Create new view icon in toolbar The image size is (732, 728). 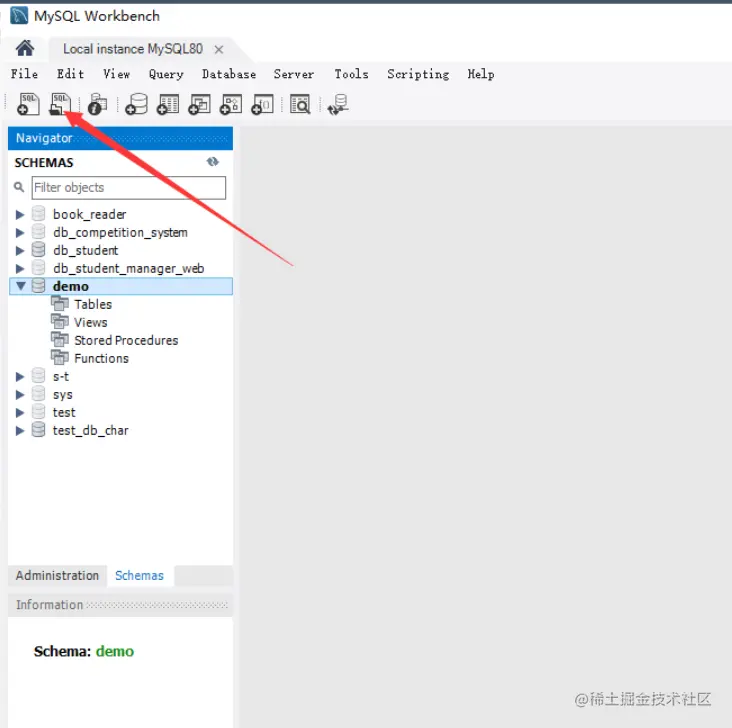point(199,104)
